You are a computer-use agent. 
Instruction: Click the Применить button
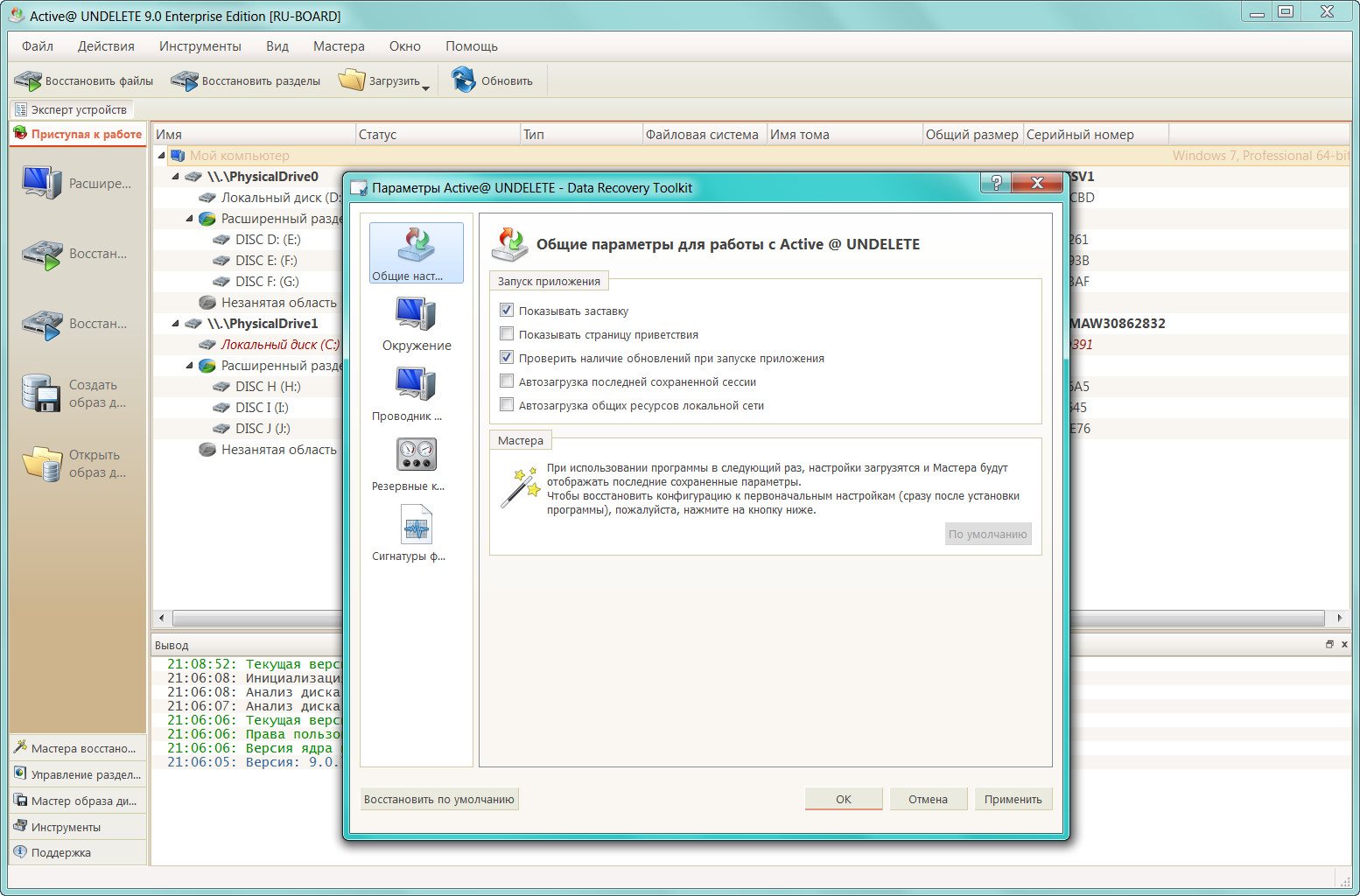[x=1013, y=799]
